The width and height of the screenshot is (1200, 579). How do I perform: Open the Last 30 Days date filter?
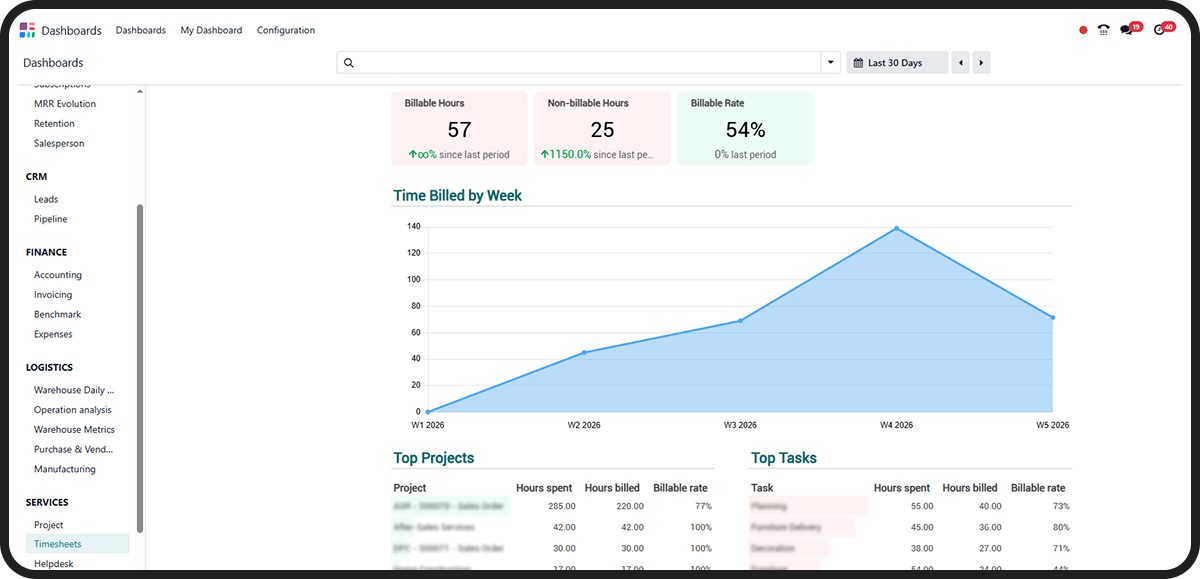896,63
